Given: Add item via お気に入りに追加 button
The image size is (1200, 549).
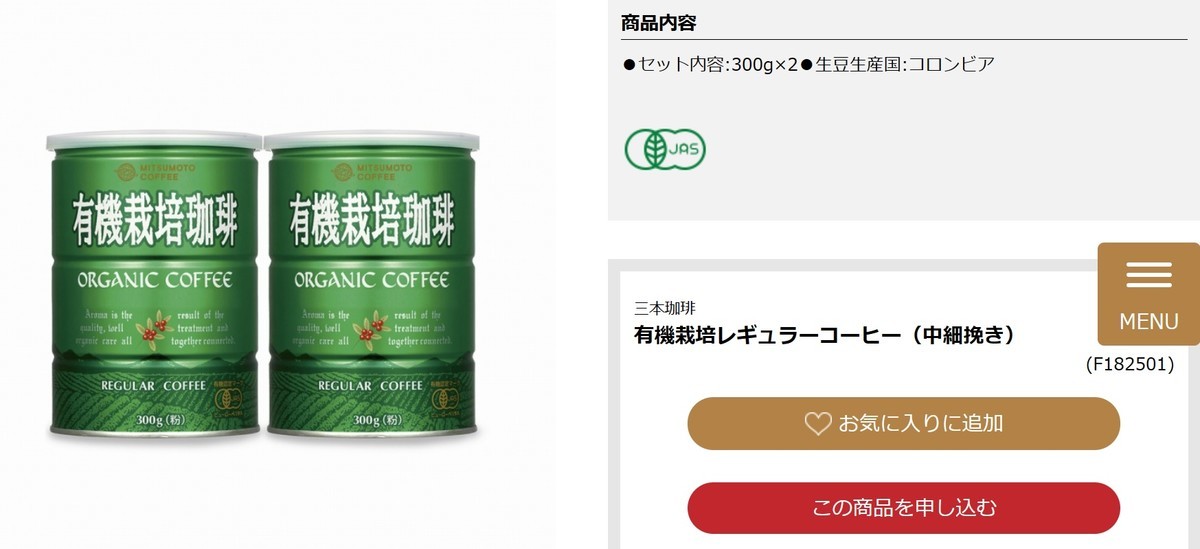Looking at the screenshot, I should 903,423.
